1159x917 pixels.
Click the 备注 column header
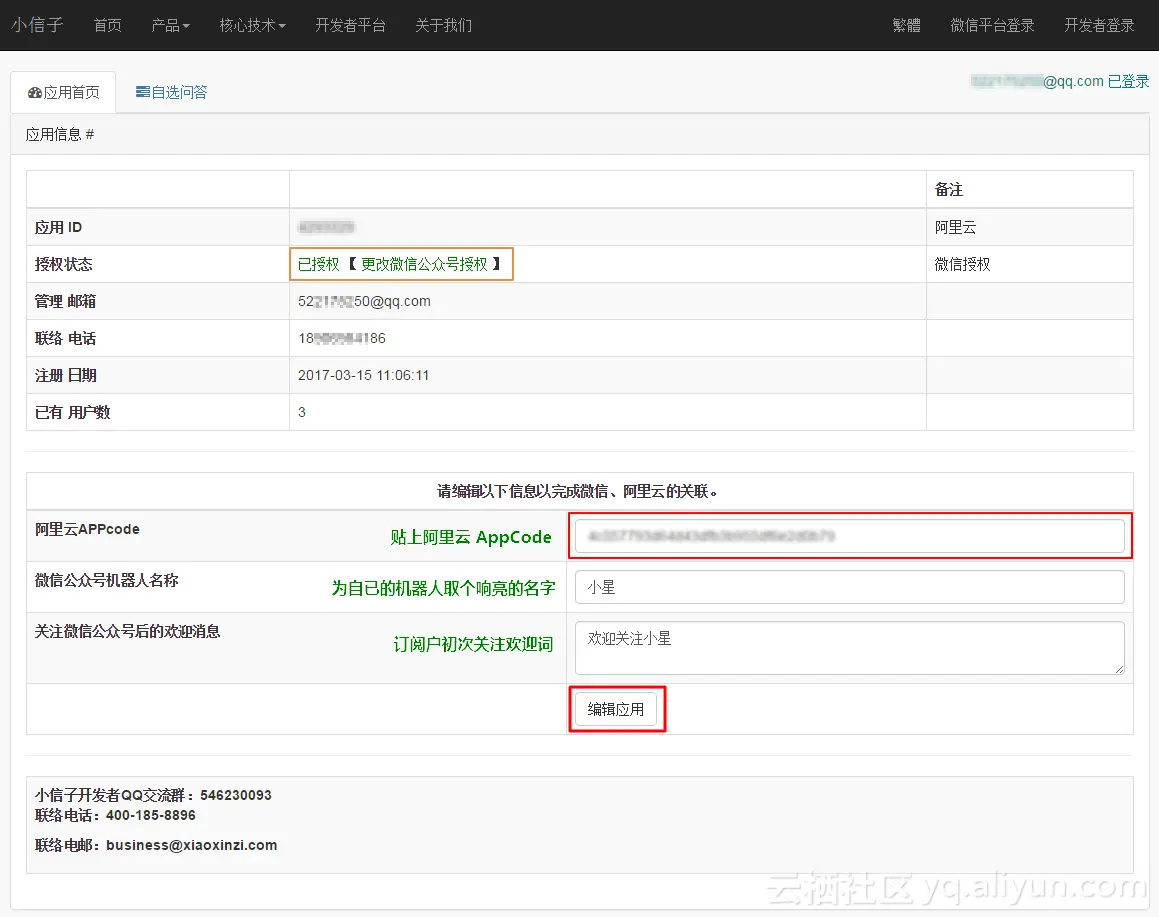coord(949,190)
